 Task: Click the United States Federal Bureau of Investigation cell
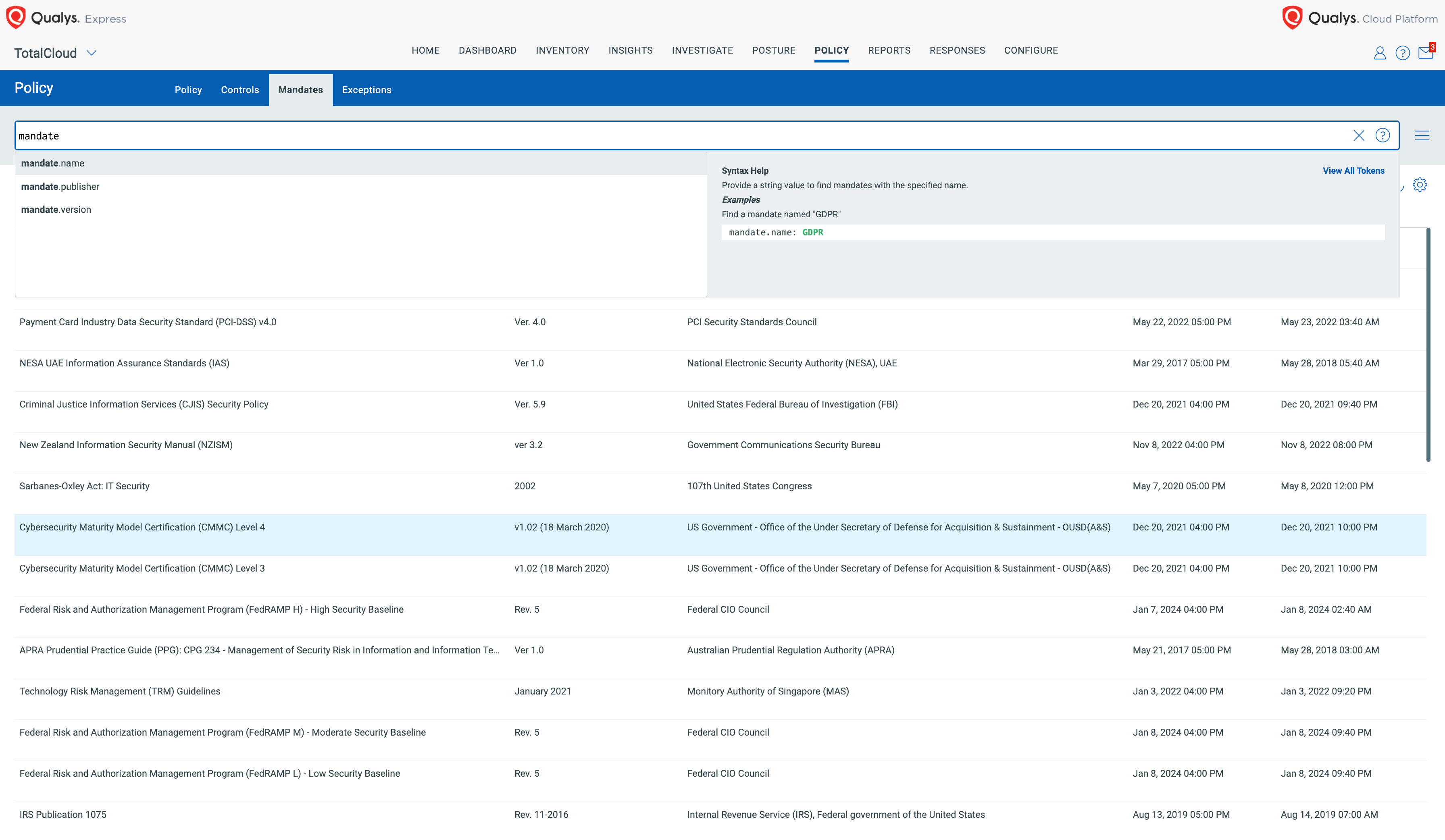793,404
